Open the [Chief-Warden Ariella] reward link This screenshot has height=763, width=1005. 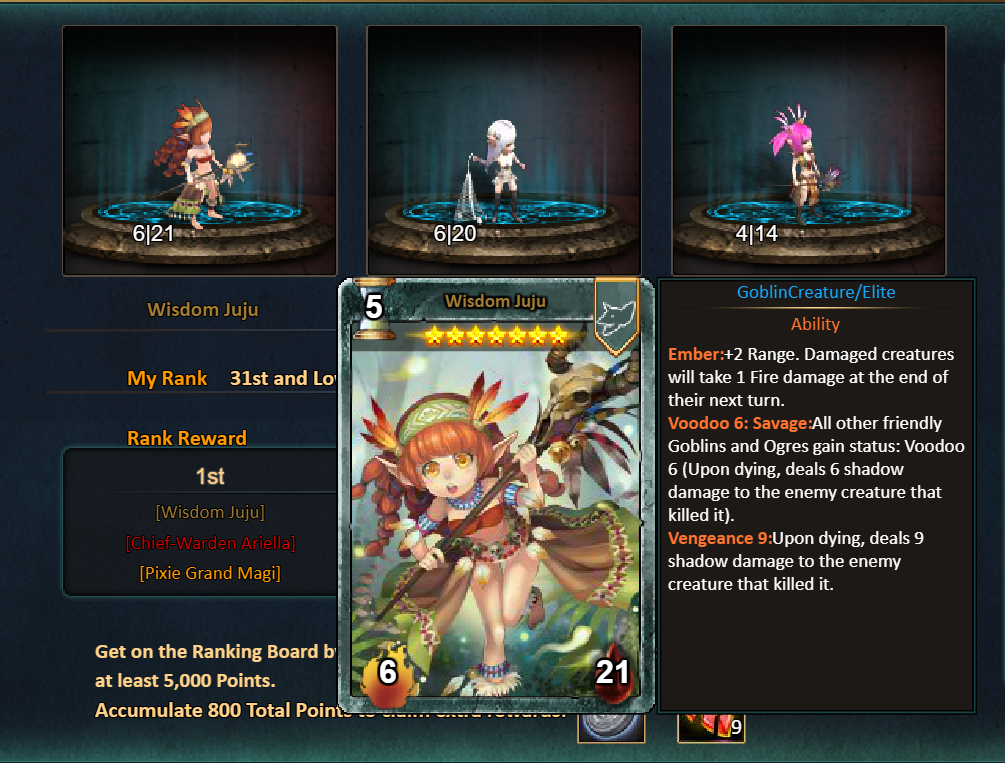[x=210, y=543]
